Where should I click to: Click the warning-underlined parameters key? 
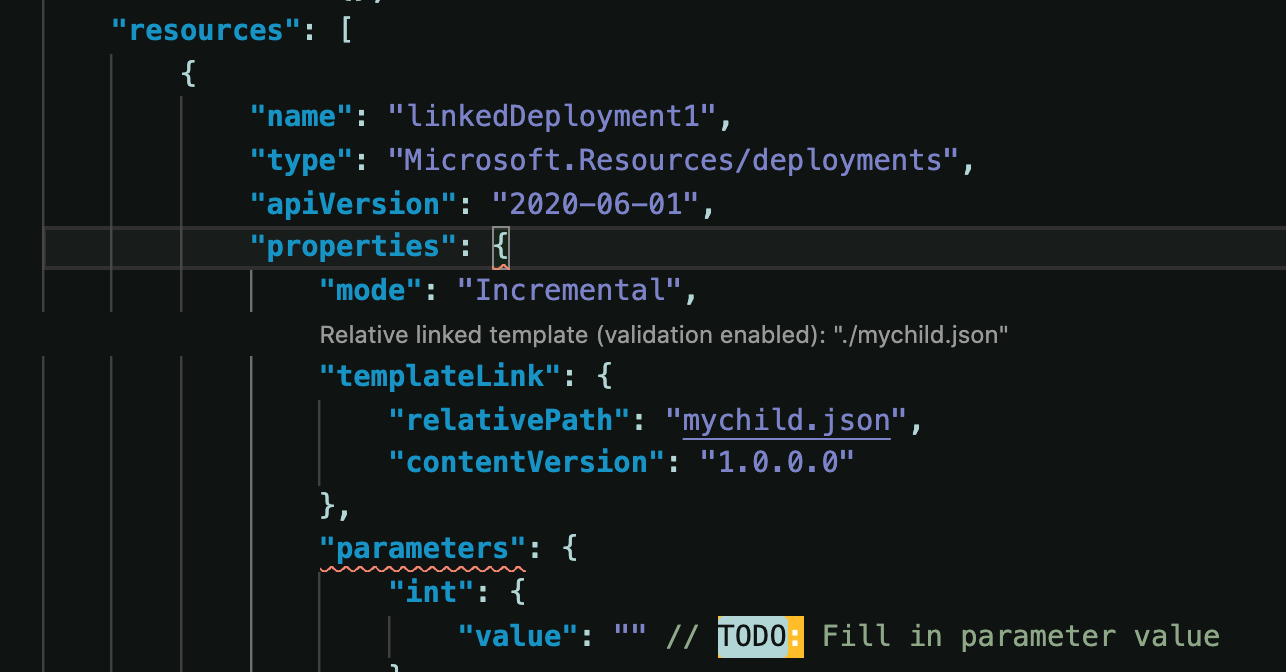tap(420, 547)
